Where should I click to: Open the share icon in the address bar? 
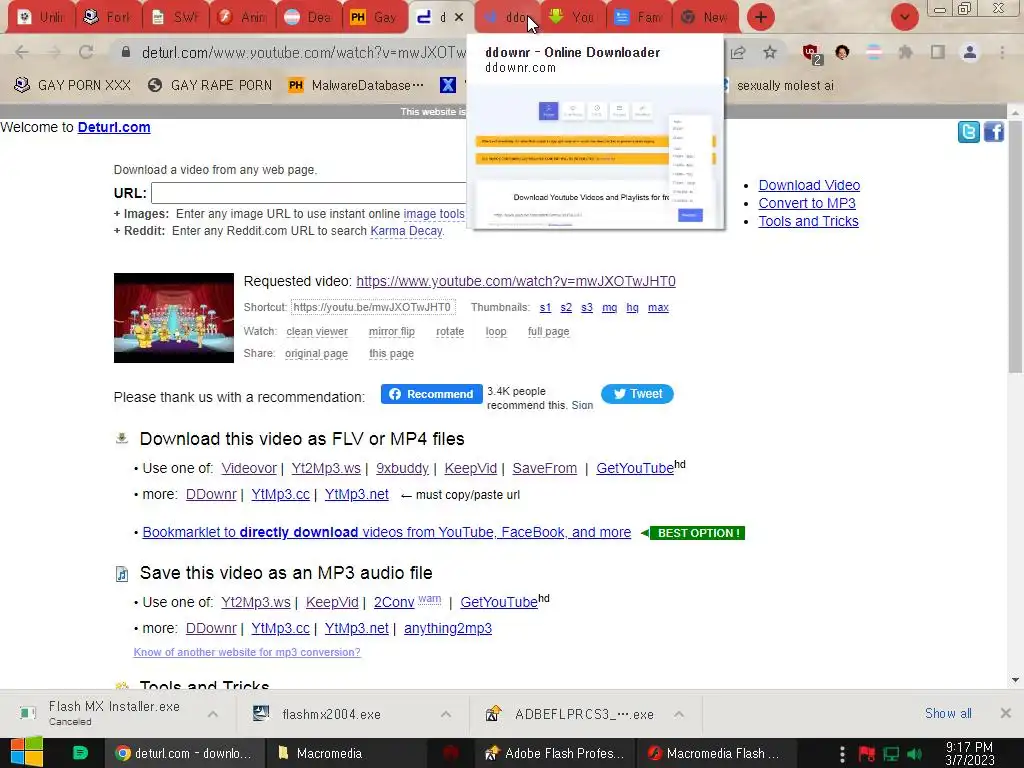(738, 52)
